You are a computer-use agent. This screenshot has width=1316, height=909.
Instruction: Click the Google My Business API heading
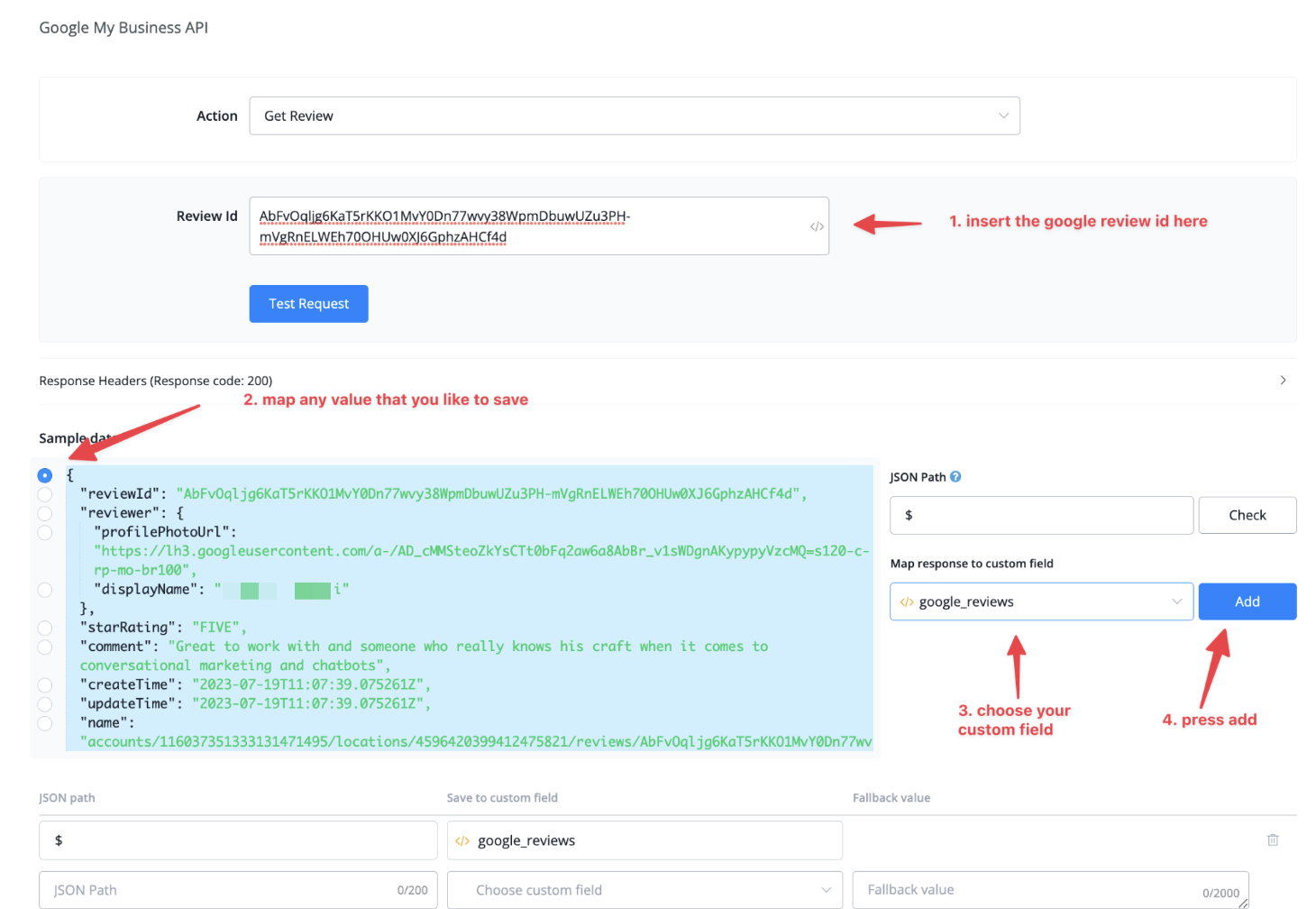(x=123, y=28)
